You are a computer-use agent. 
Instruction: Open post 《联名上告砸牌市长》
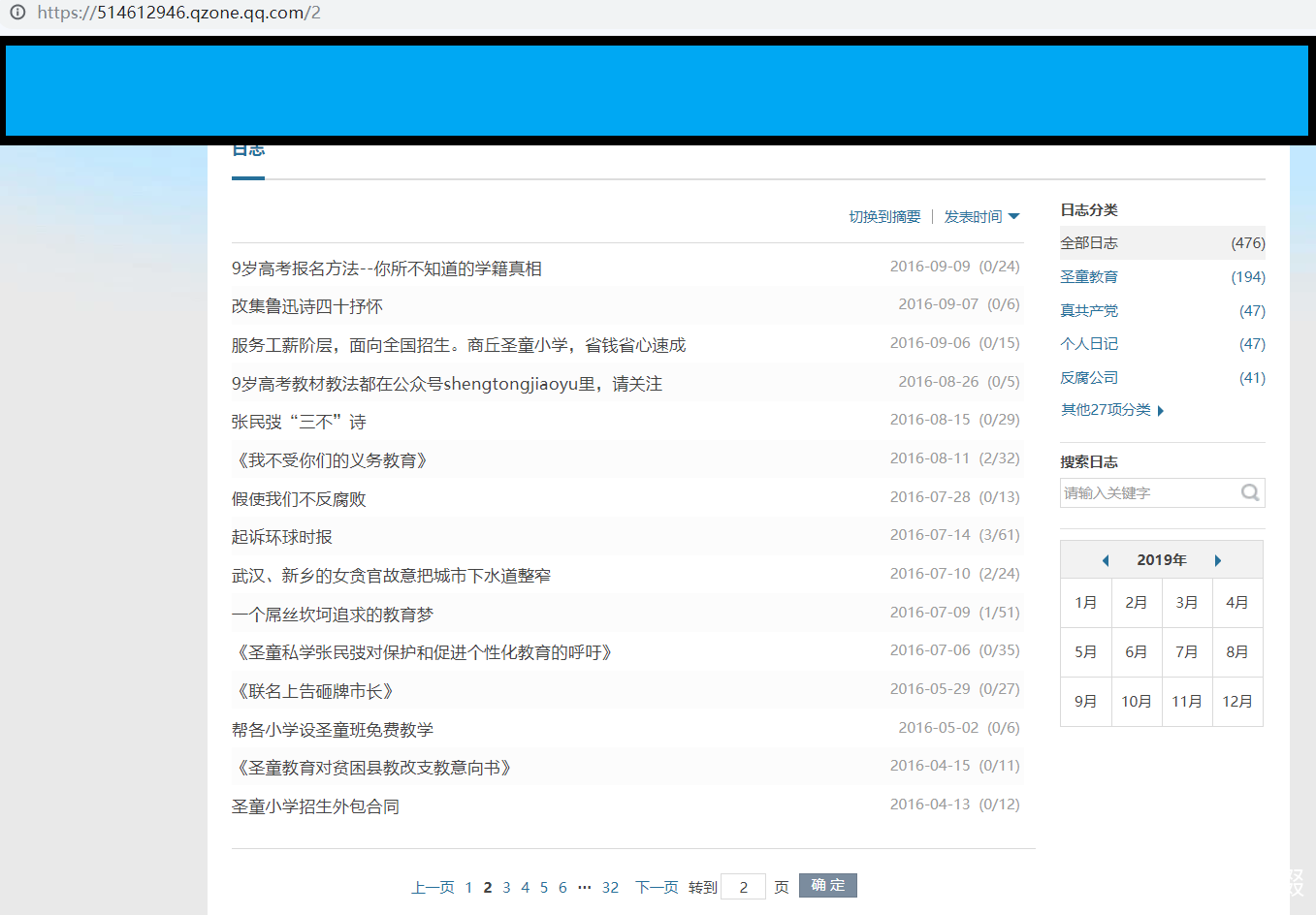[314, 691]
